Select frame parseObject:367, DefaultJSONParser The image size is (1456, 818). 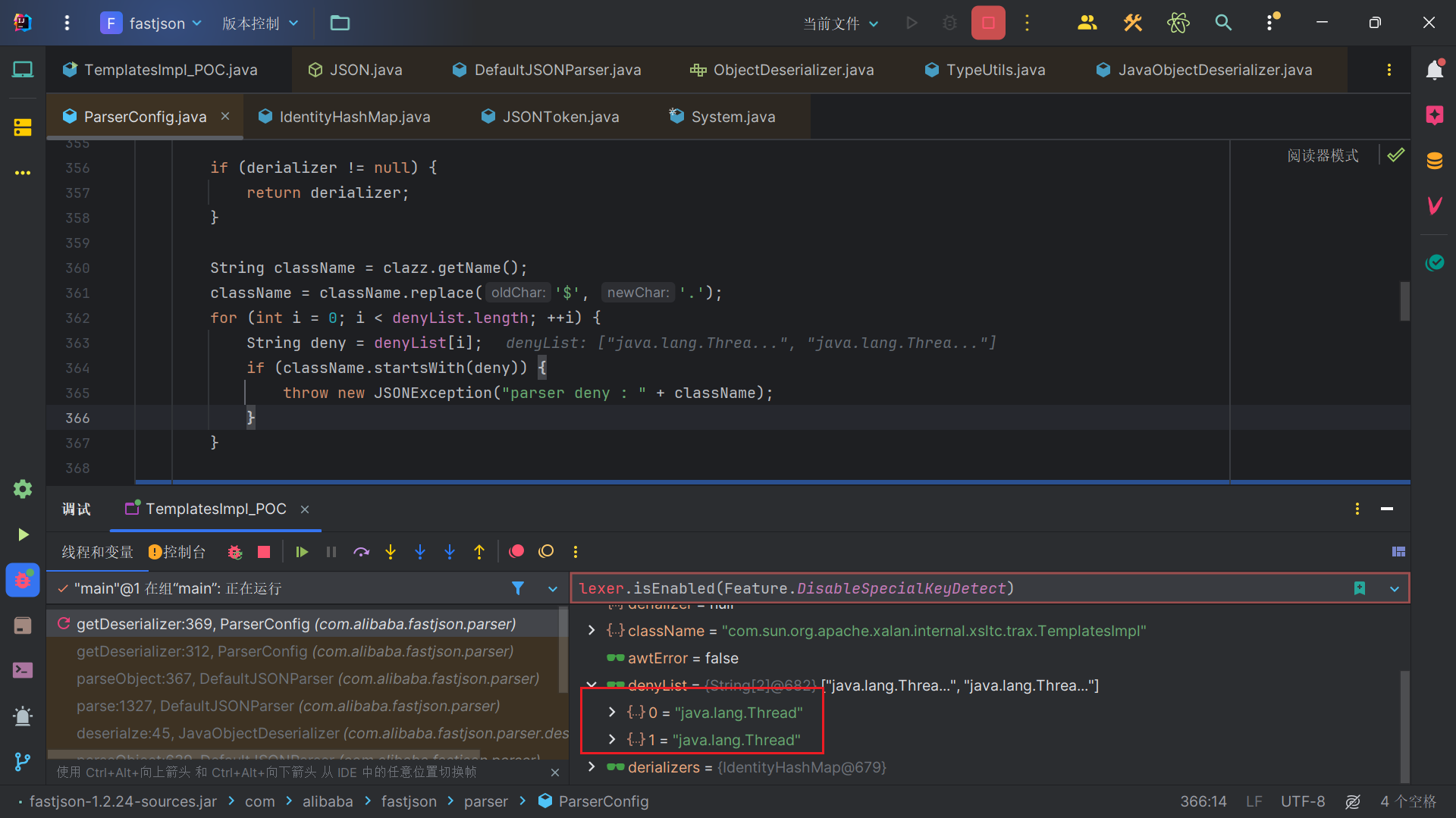pos(308,679)
